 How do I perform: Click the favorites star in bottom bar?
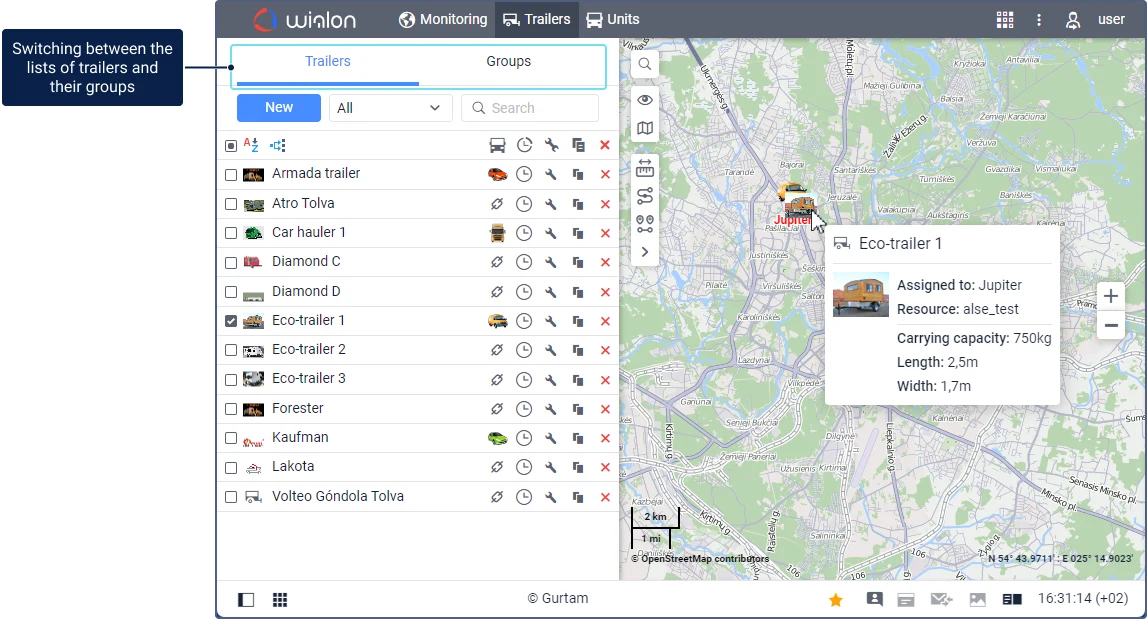click(x=835, y=600)
